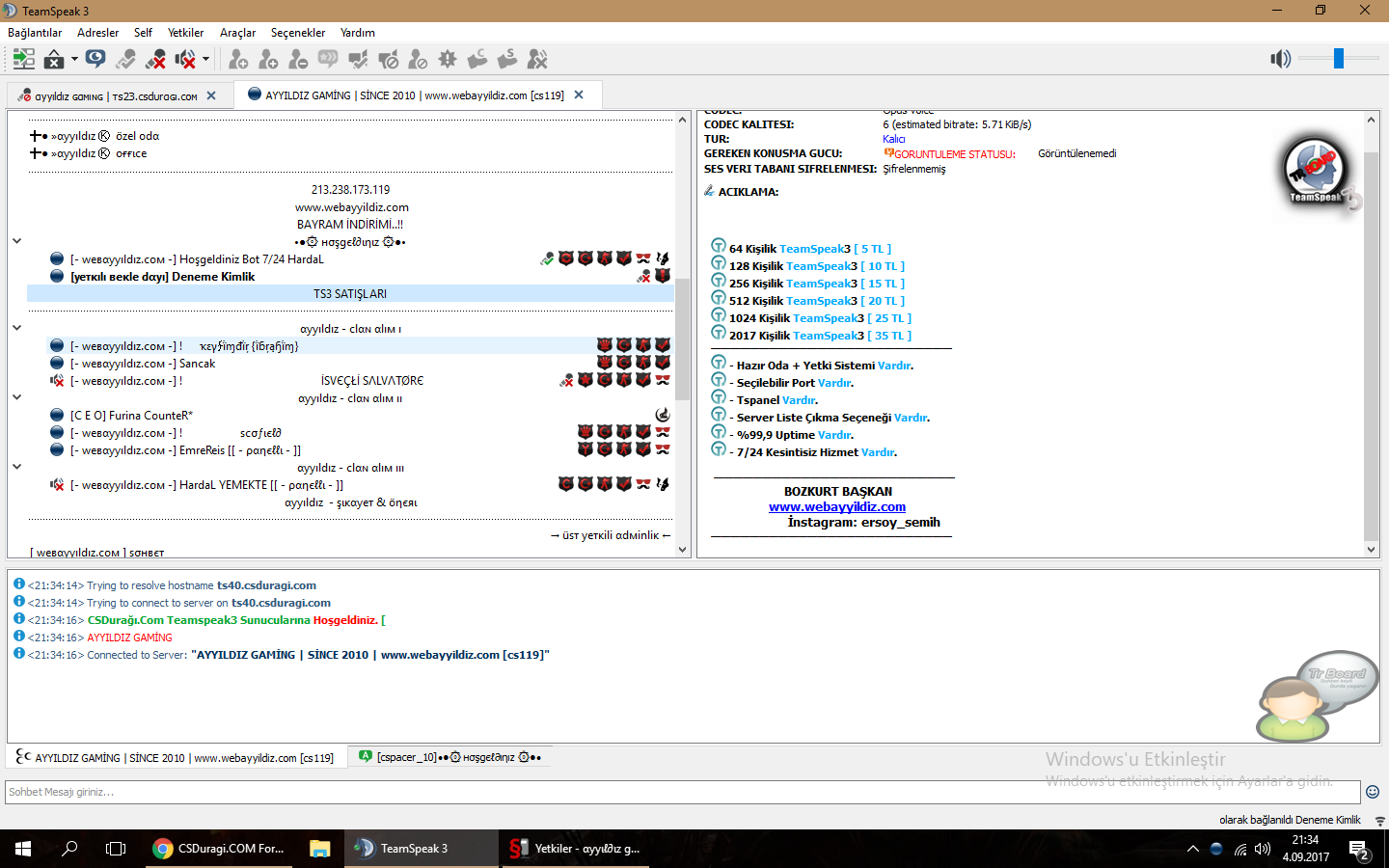Click the blocked-announce toolbar icon

pos(388,60)
